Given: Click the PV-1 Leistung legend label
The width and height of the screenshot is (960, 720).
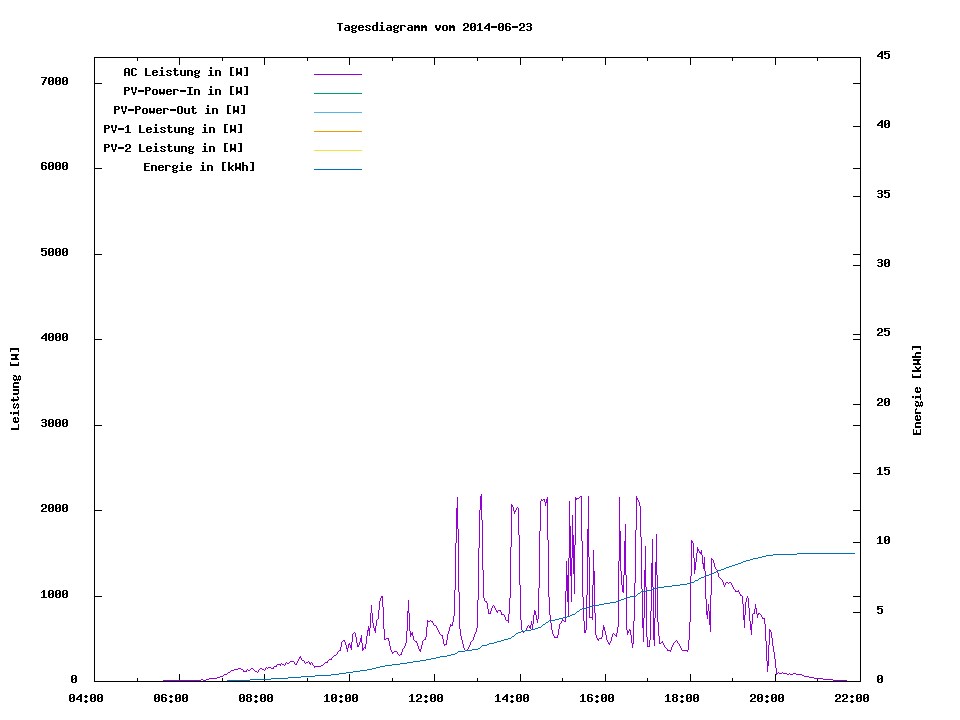Looking at the screenshot, I should click(x=173, y=129).
